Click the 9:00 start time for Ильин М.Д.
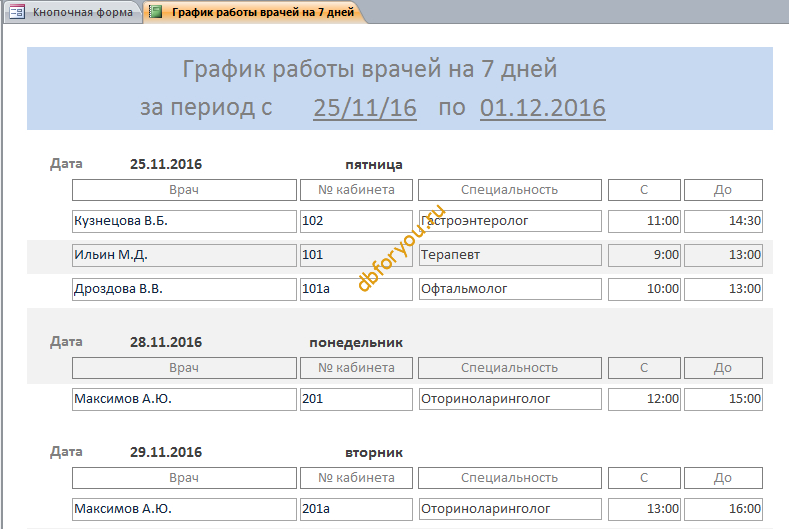 [x=644, y=255]
